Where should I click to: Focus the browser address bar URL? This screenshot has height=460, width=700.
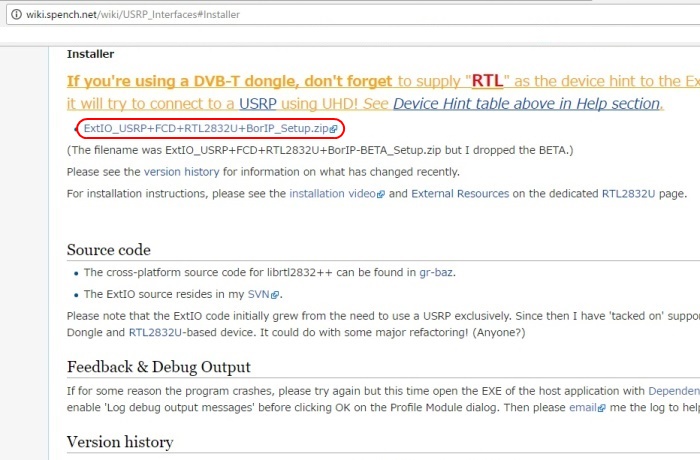[133, 14]
